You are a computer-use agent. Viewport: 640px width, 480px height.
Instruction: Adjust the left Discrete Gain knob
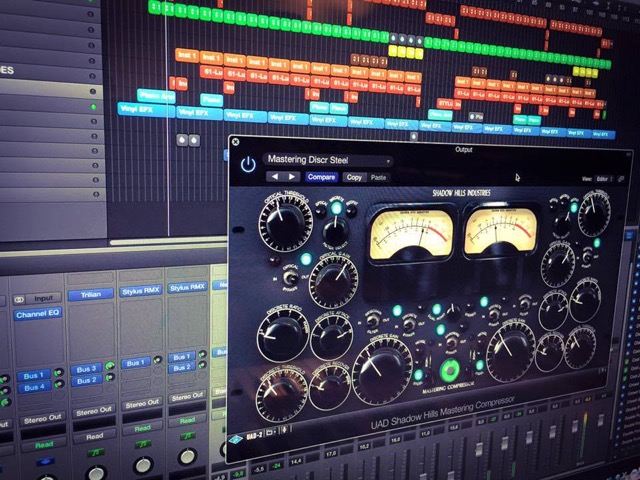(382, 369)
